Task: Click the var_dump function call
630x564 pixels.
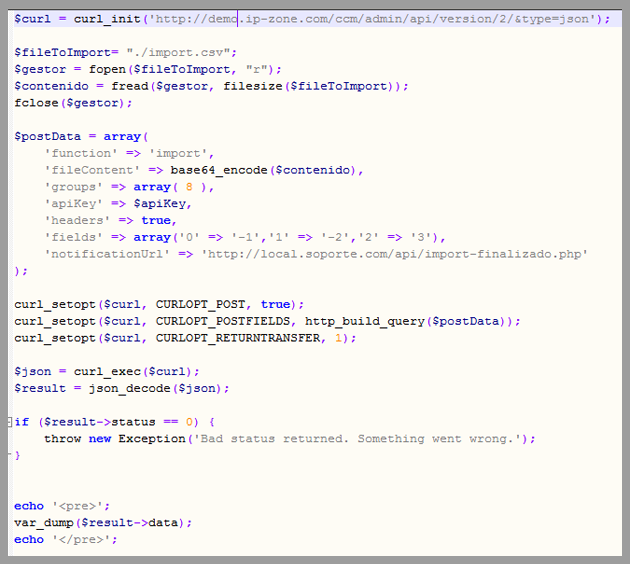Action: tap(44, 523)
